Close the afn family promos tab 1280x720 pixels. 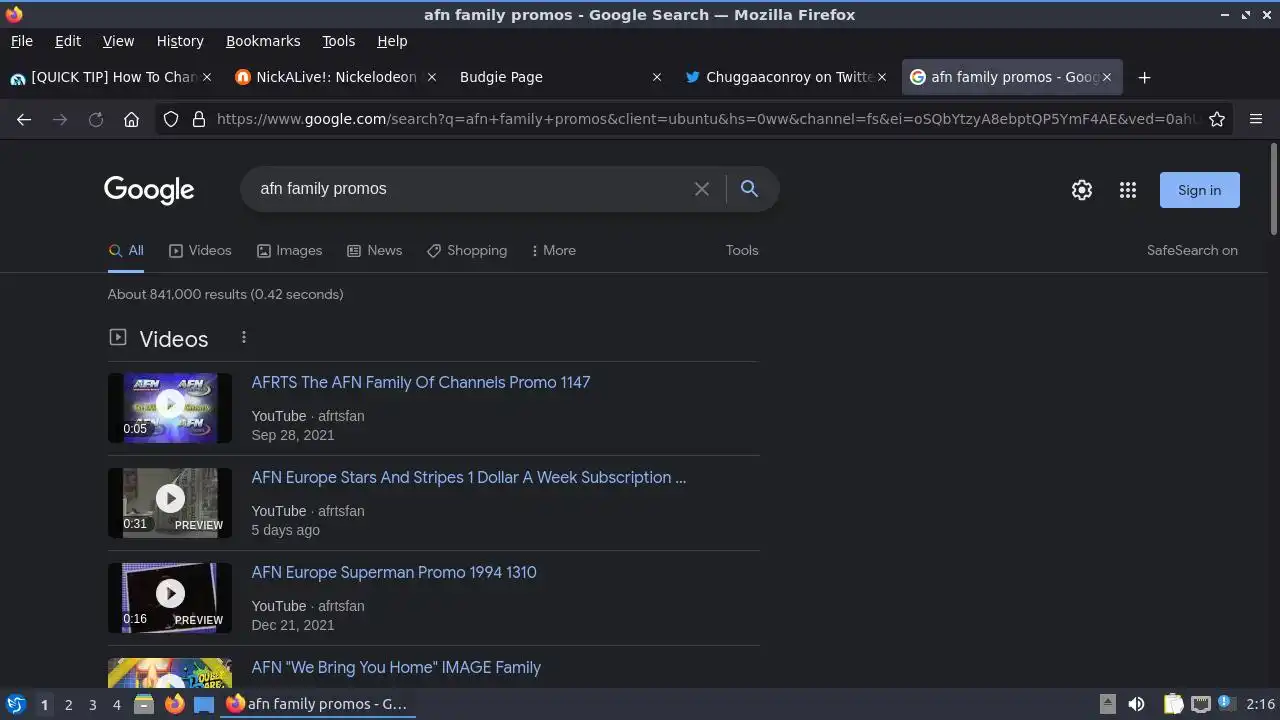(x=1107, y=77)
